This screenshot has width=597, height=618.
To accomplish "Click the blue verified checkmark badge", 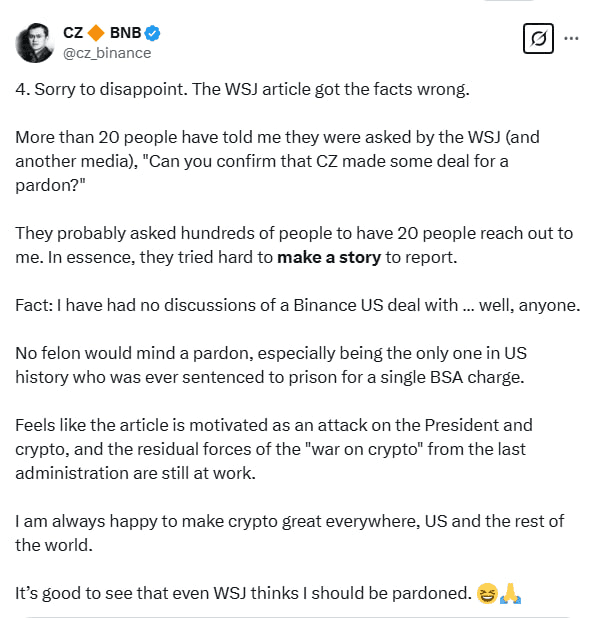I will 152,33.
